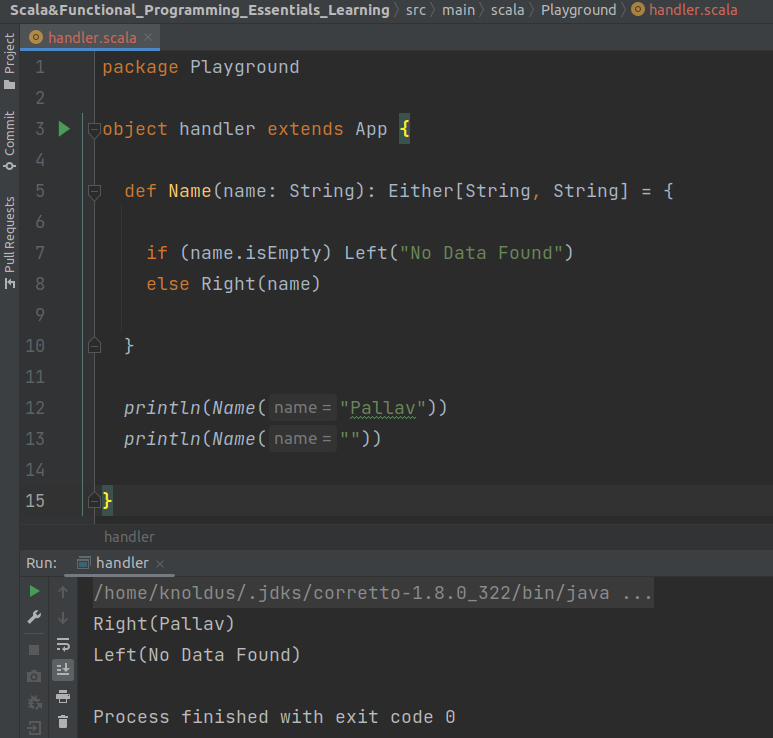Screen dimensions: 773x738
Task: Click line number 12 in gutter
Action: [35, 408]
